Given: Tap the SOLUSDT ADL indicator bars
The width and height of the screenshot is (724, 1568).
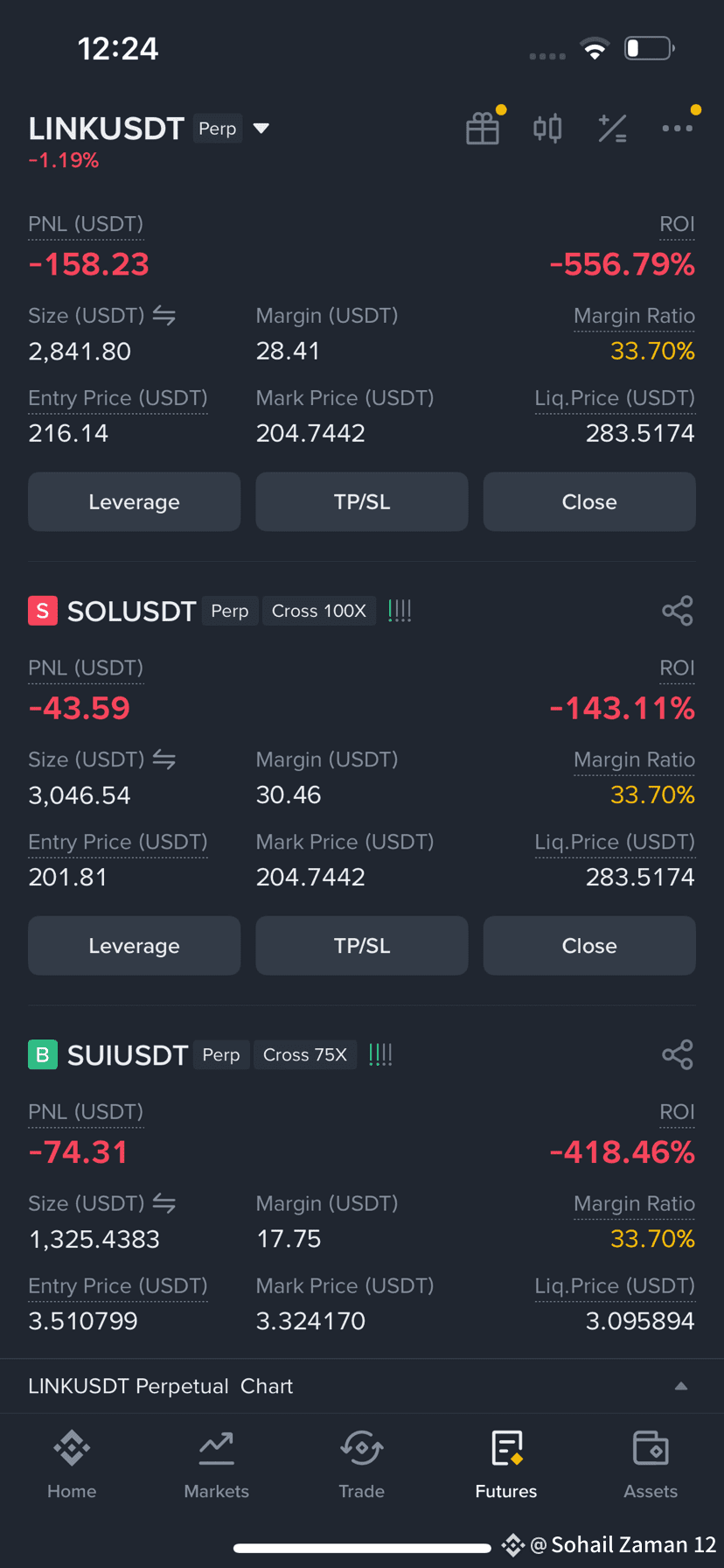Looking at the screenshot, I should point(400,611).
